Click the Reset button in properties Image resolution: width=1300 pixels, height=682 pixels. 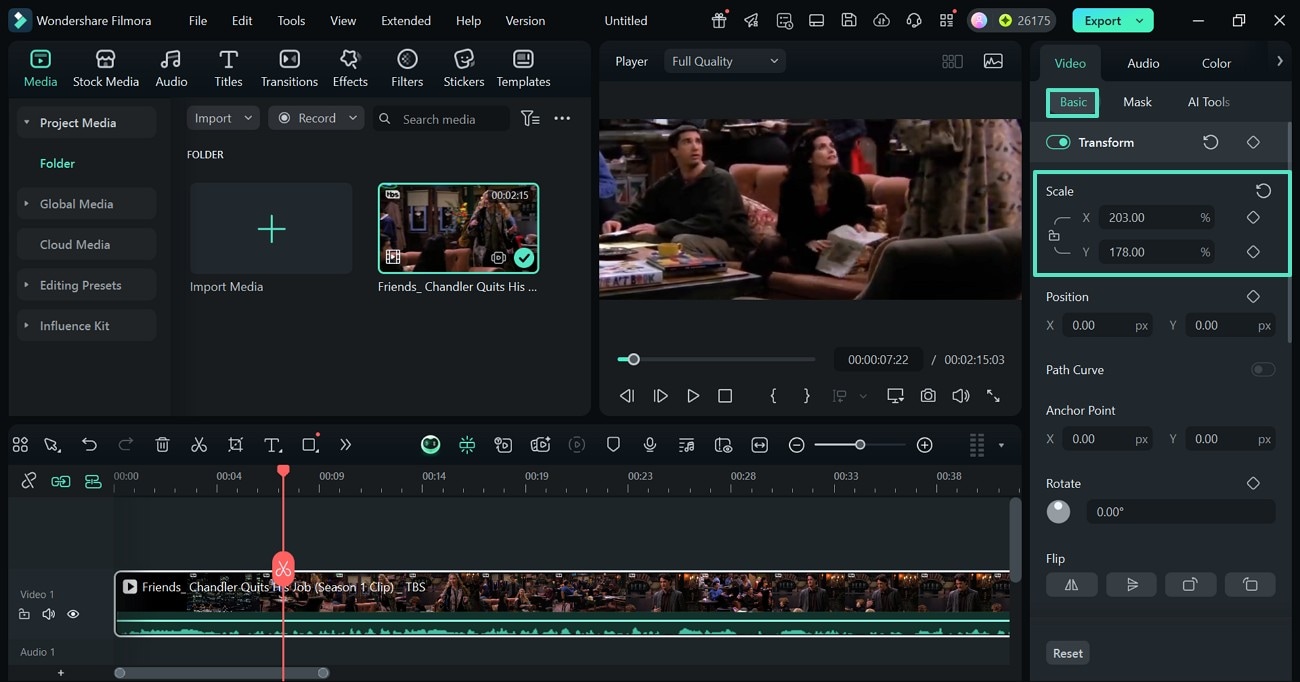click(x=1067, y=653)
